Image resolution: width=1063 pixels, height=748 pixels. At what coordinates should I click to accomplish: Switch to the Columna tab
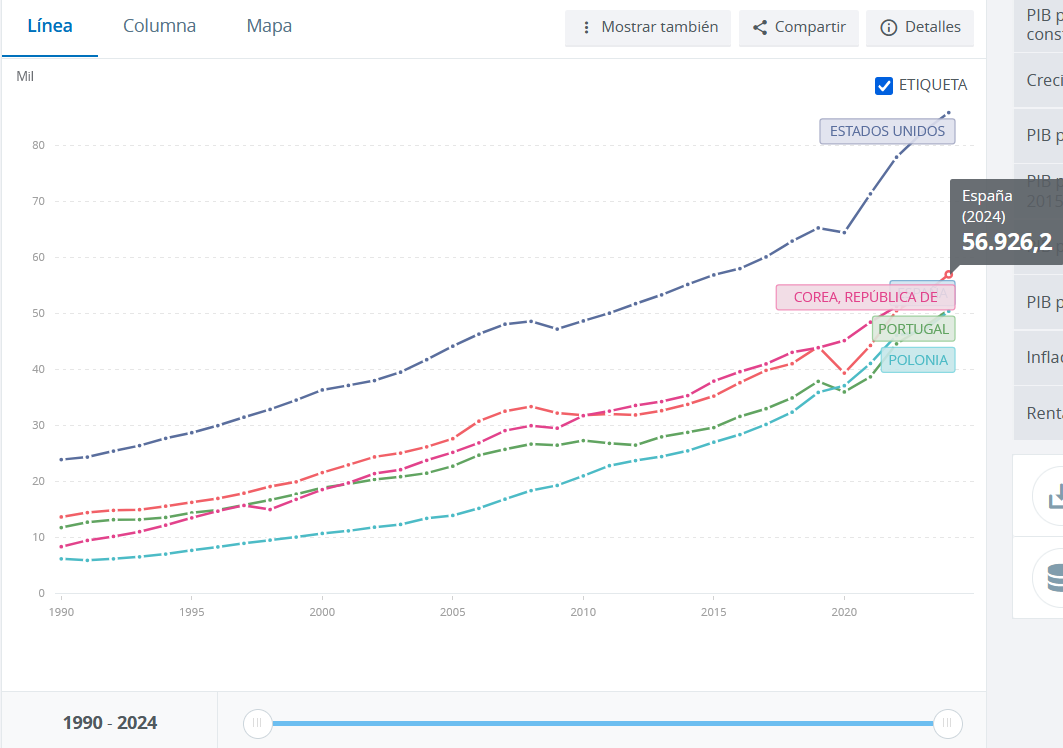pyautogui.click(x=159, y=26)
